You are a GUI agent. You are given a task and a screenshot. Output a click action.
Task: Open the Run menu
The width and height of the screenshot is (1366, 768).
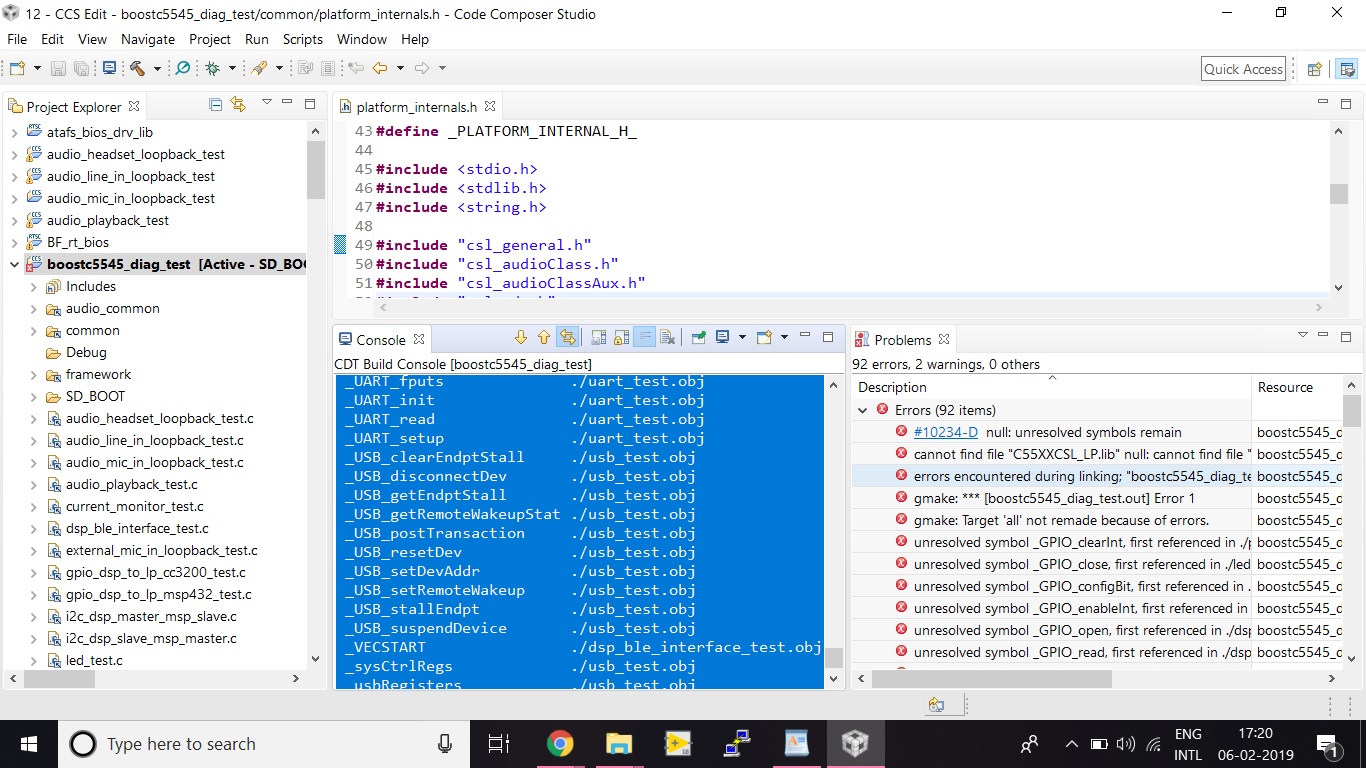tap(257, 39)
